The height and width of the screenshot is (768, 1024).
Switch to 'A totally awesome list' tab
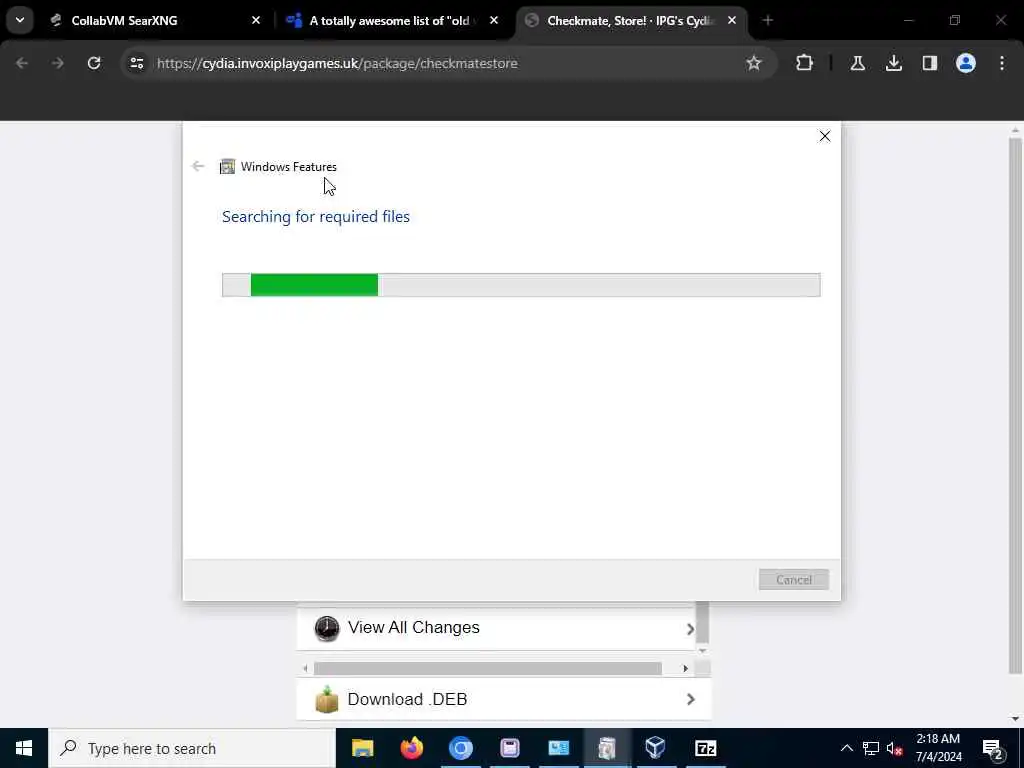point(392,20)
